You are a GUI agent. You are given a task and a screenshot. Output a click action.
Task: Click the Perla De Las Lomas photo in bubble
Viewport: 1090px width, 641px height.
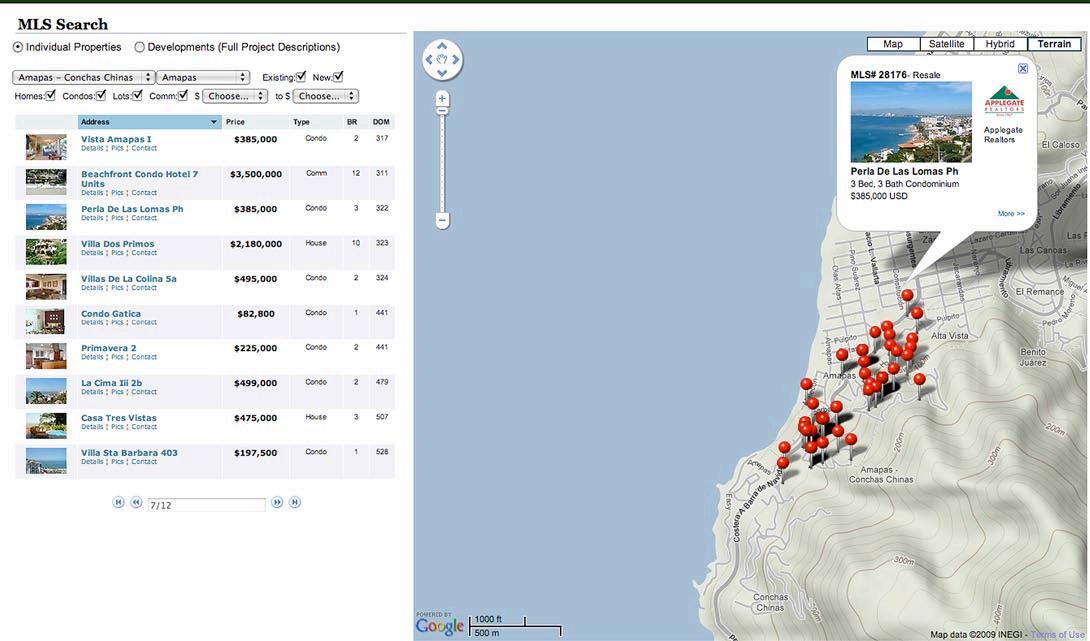911,122
